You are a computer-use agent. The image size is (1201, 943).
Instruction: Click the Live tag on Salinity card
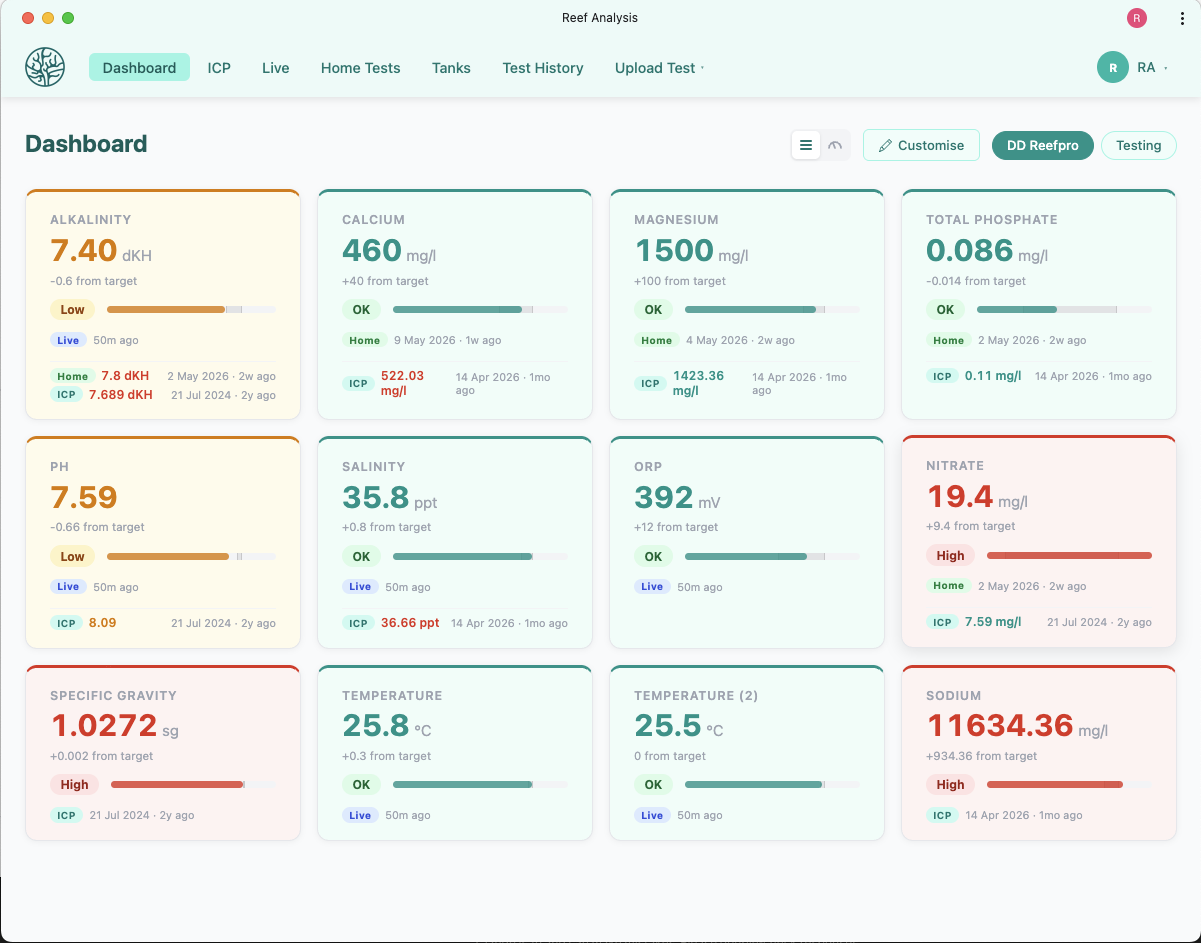tap(360, 587)
